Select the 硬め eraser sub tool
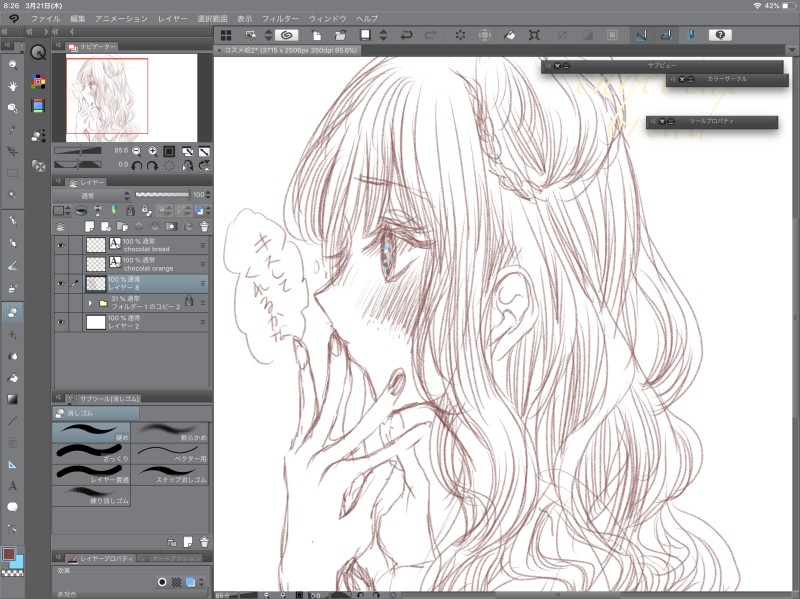 pos(91,432)
